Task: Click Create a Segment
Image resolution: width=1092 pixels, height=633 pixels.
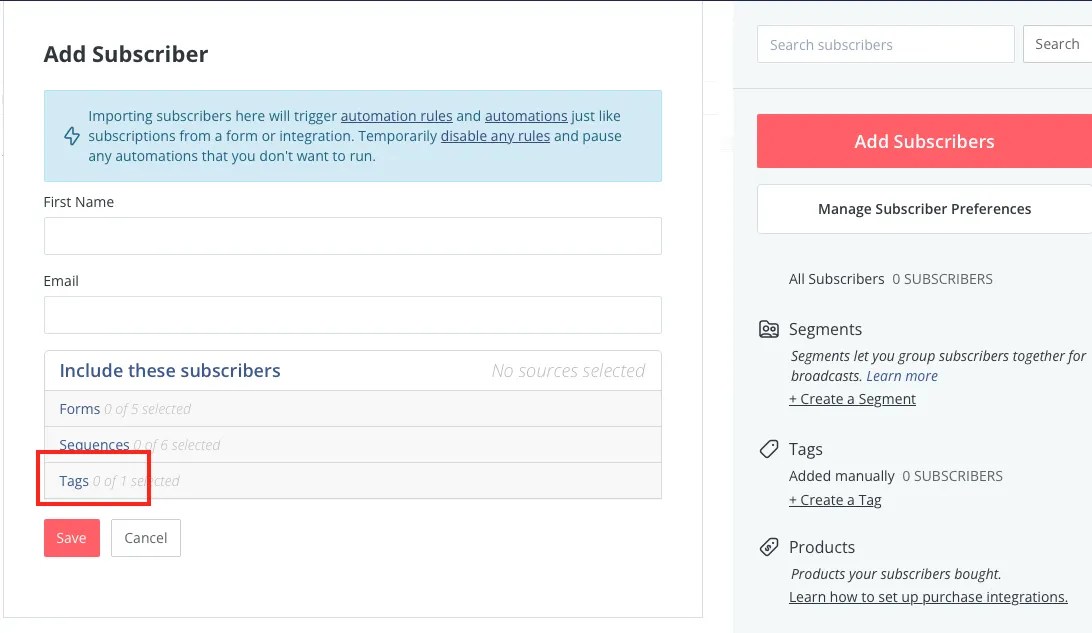Action: pyautogui.click(x=853, y=398)
